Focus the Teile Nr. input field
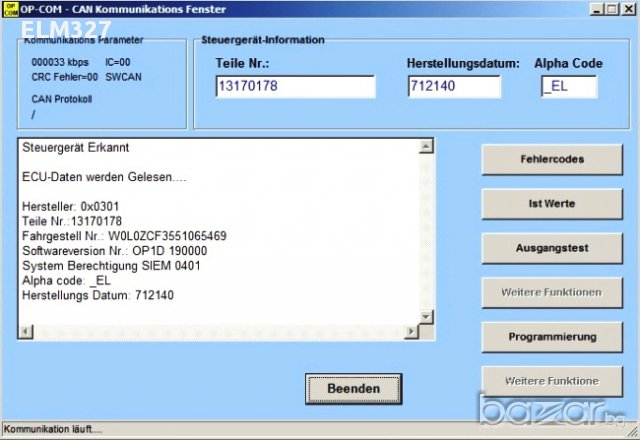 click(294, 87)
